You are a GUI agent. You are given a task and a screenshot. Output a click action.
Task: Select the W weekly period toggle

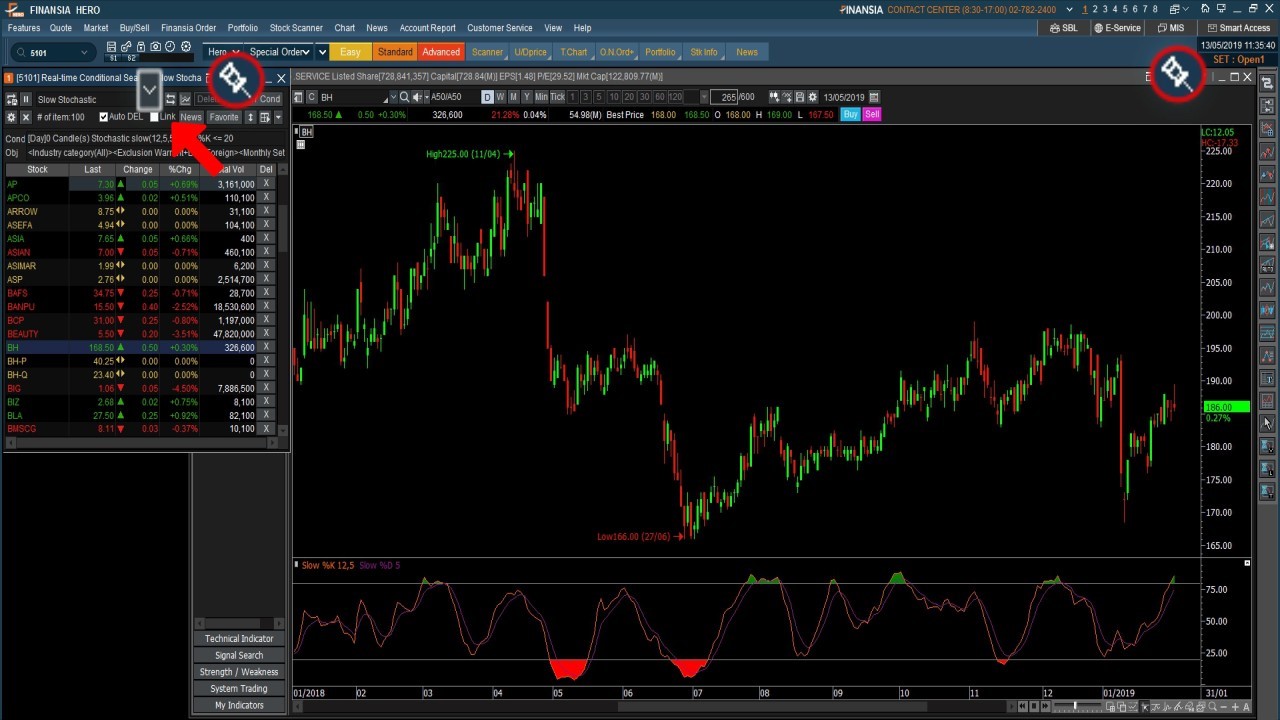500,97
